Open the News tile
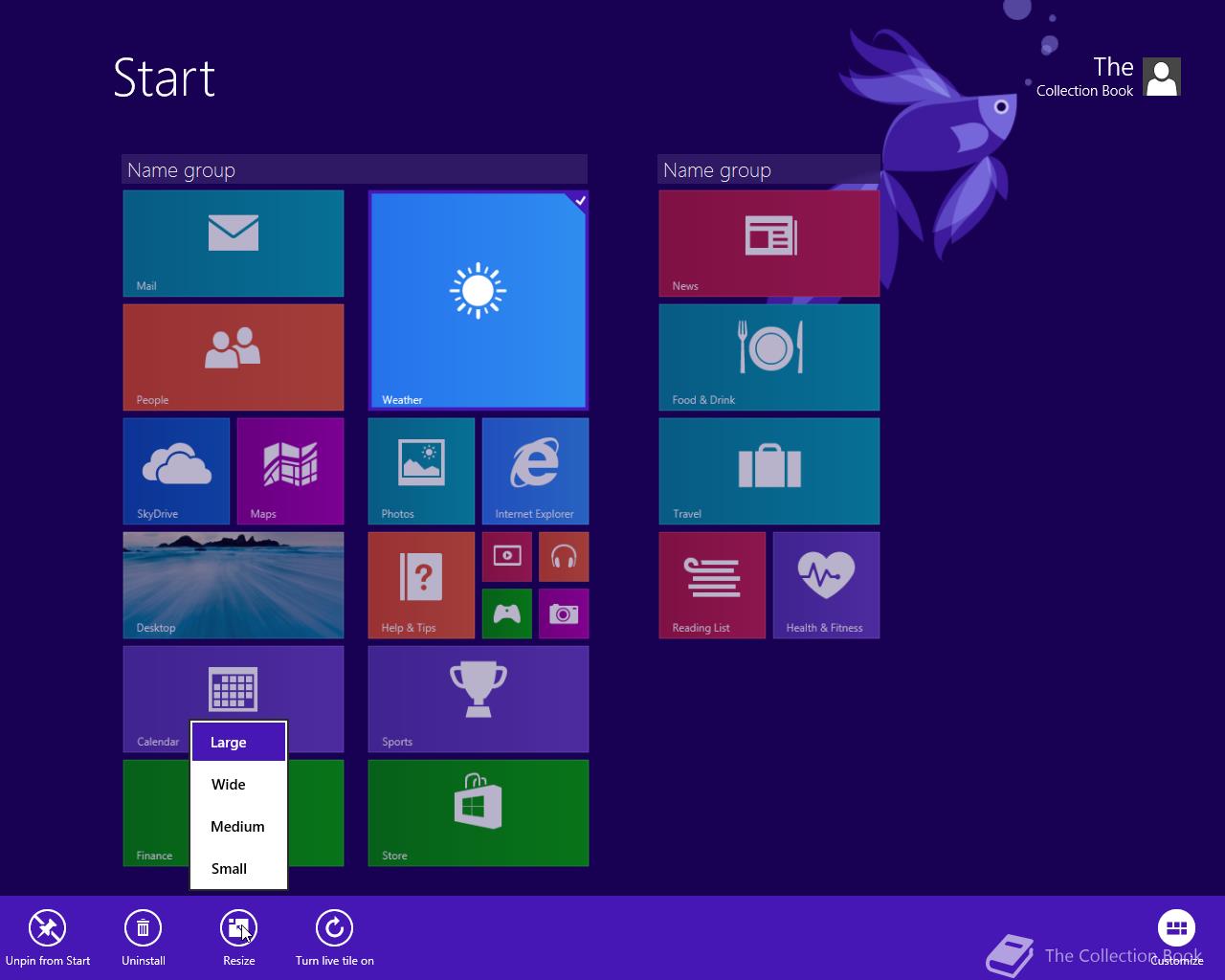1225x980 pixels. tap(769, 243)
